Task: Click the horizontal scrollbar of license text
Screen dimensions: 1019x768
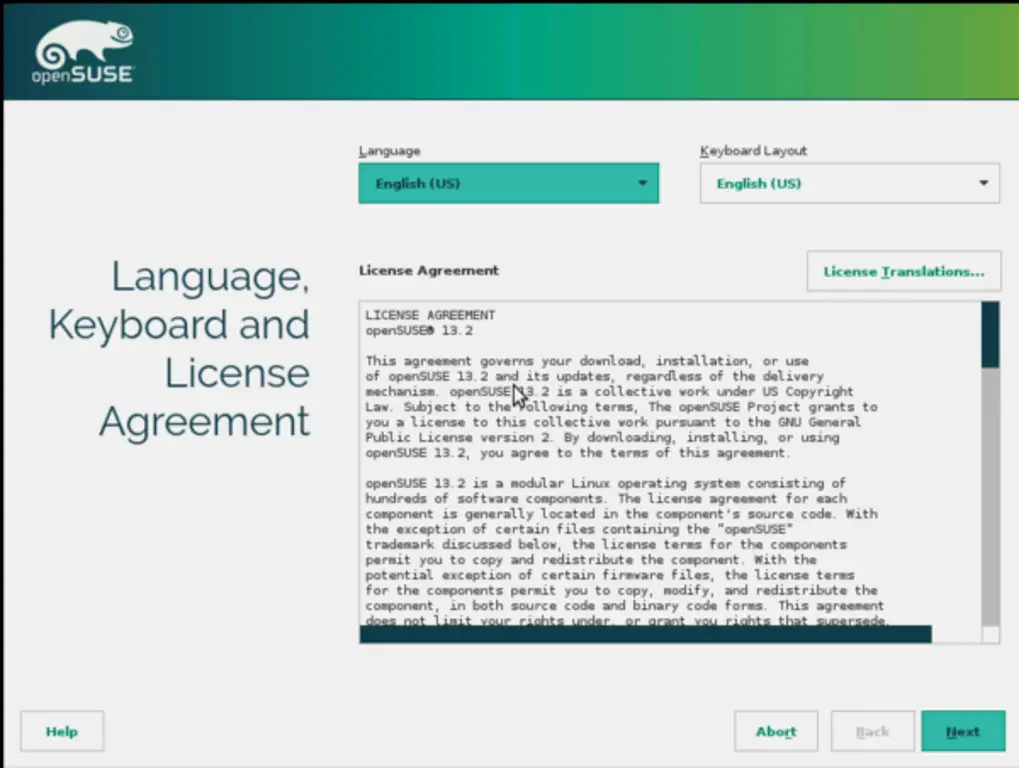Action: point(645,634)
